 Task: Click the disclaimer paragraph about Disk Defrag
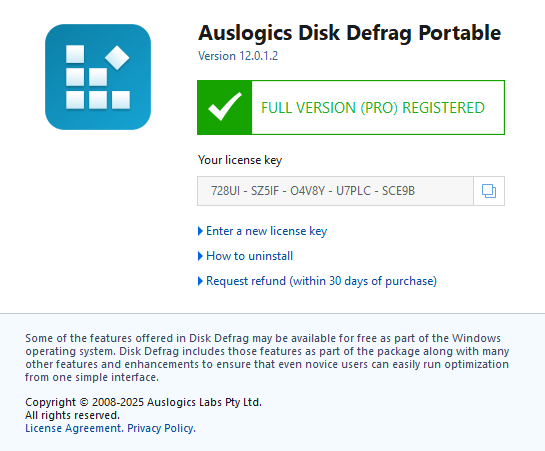(267, 358)
